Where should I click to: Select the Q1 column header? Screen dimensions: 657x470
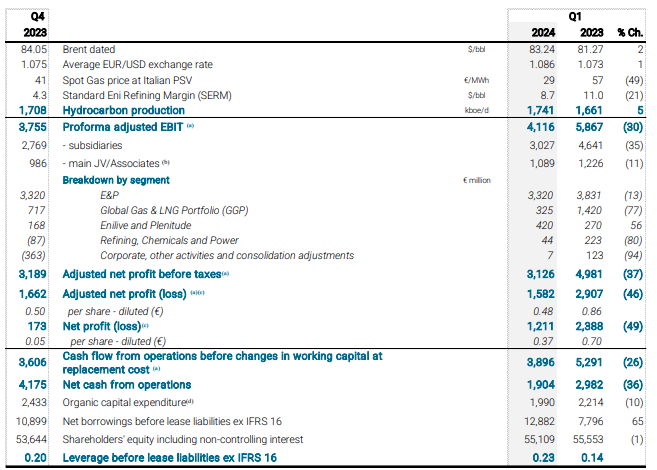575,17
